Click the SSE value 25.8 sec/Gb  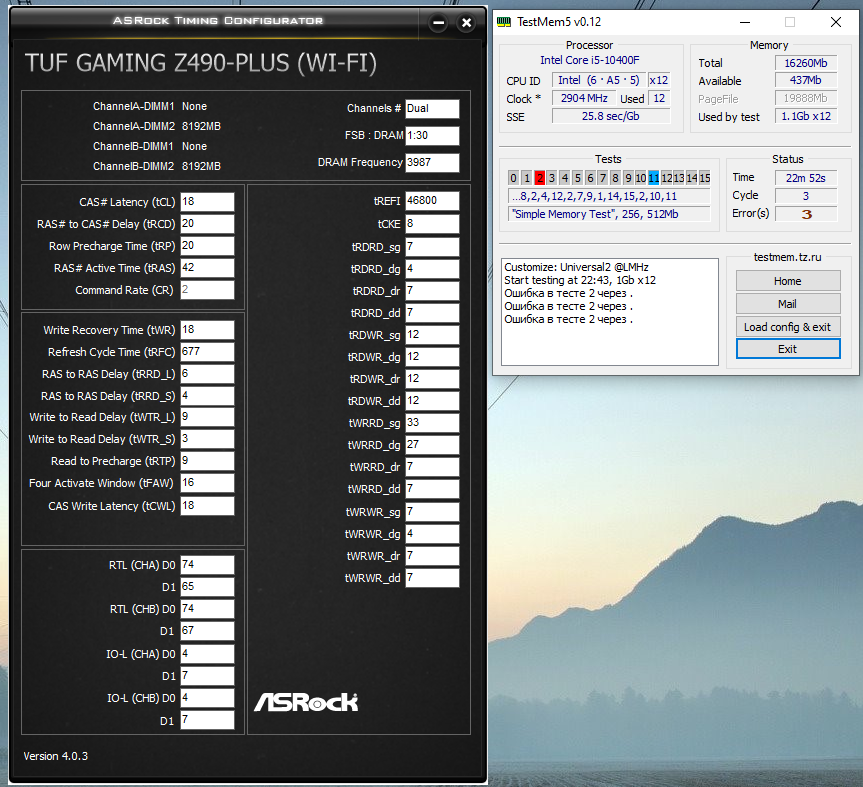coord(611,116)
